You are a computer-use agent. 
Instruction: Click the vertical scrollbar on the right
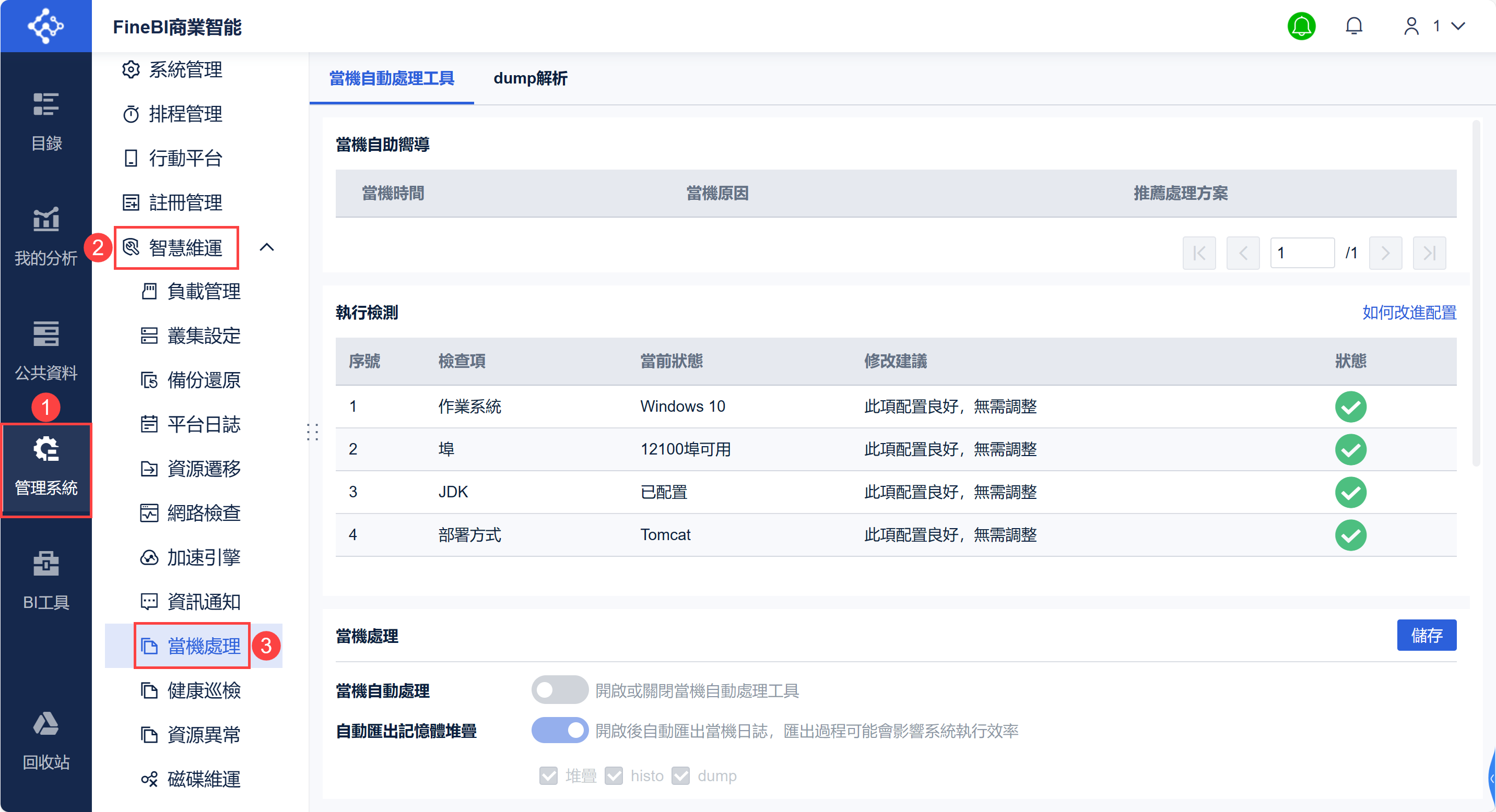[1476, 293]
